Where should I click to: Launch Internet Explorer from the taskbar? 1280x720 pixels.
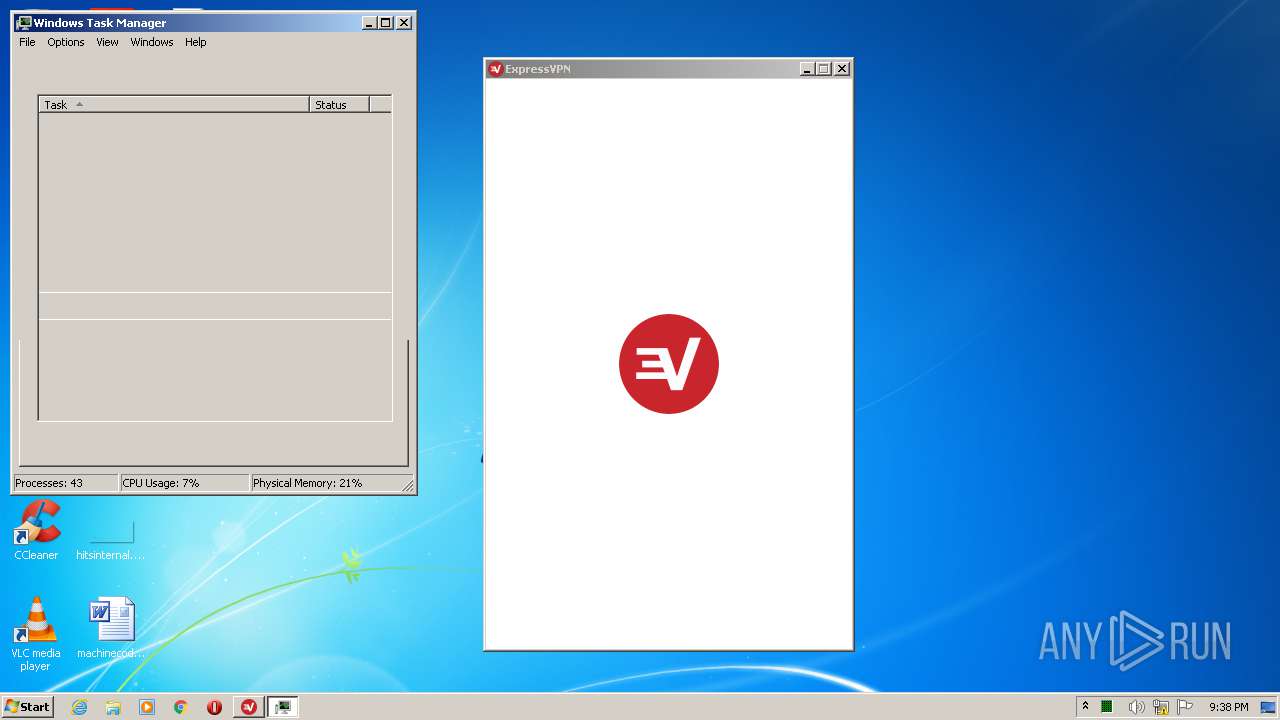click(x=80, y=707)
